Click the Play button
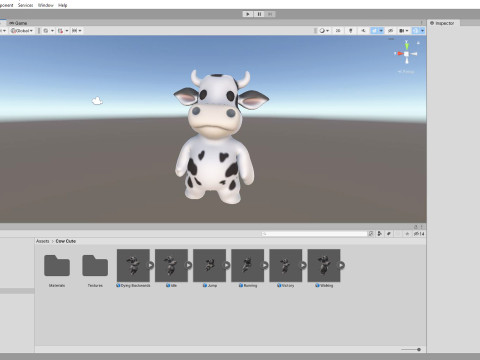 (248, 14)
